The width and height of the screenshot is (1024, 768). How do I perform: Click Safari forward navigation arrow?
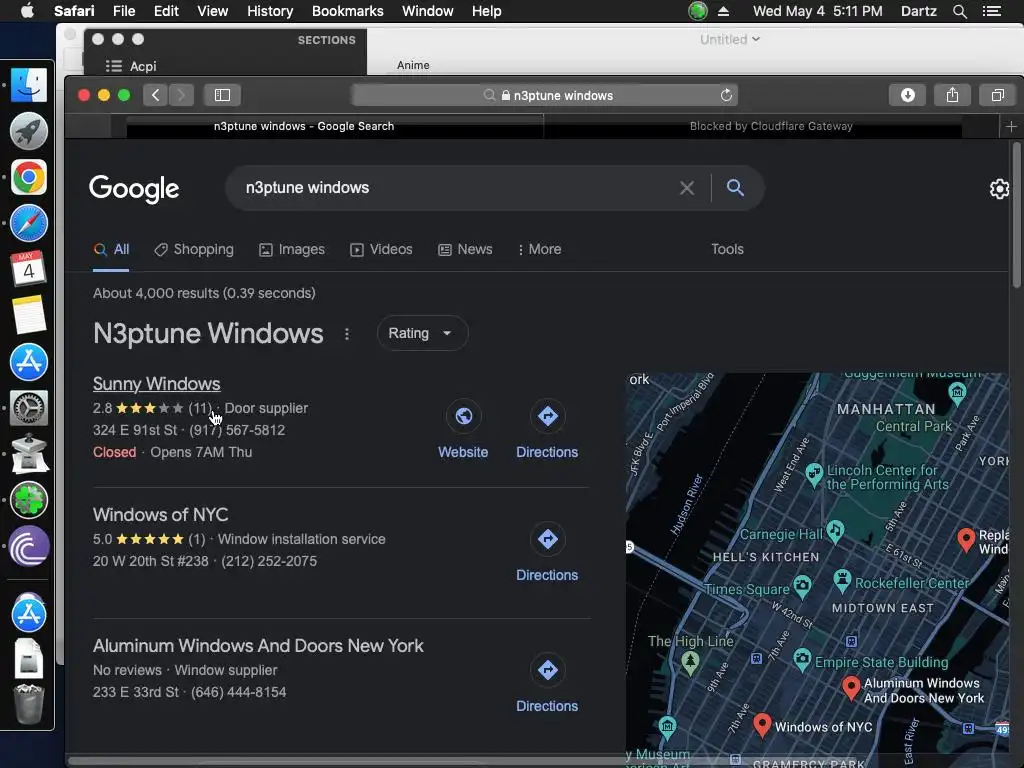coord(181,95)
